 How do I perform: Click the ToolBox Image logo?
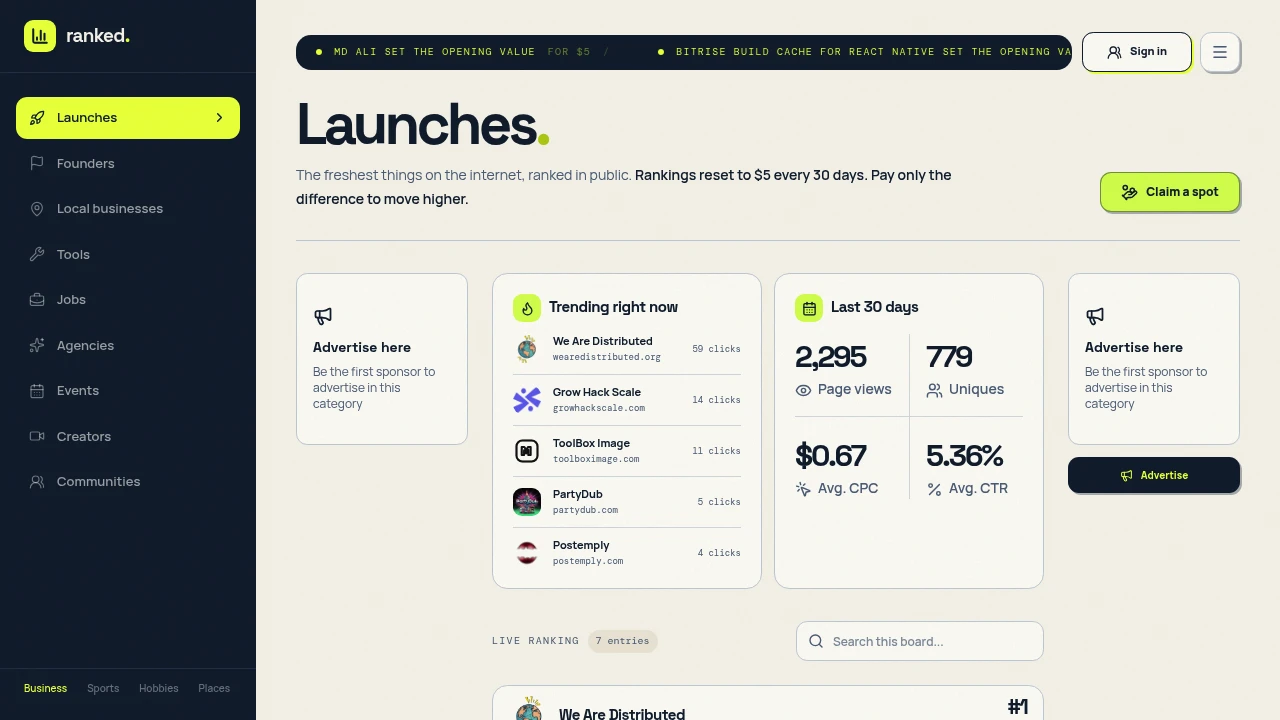tap(527, 451)
